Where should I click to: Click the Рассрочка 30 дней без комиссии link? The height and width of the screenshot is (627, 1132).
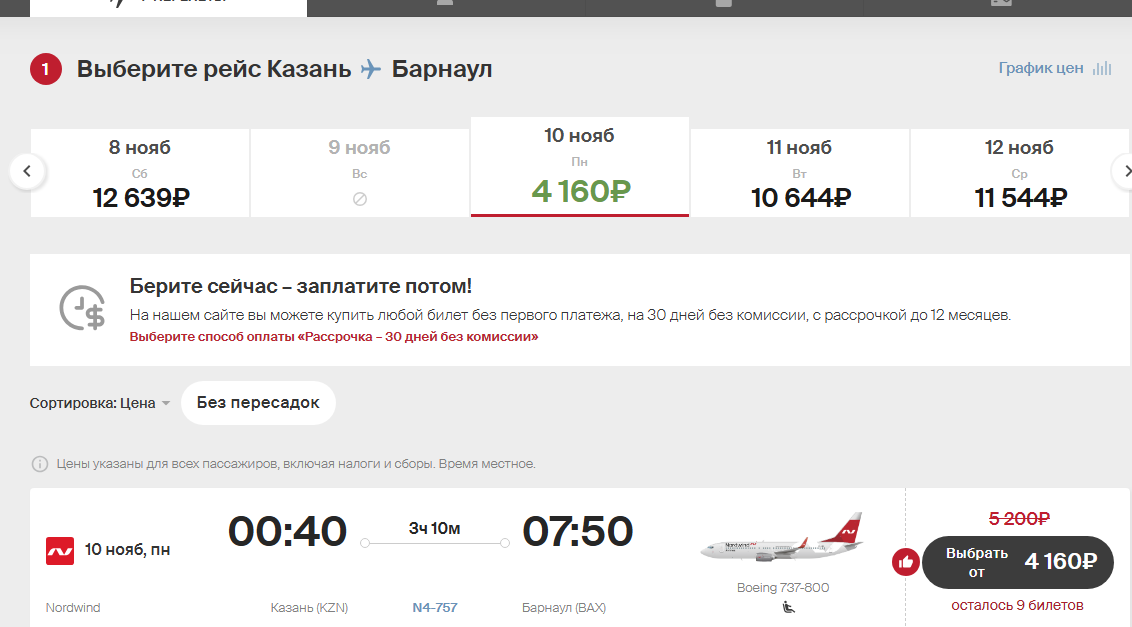[334, 337]
